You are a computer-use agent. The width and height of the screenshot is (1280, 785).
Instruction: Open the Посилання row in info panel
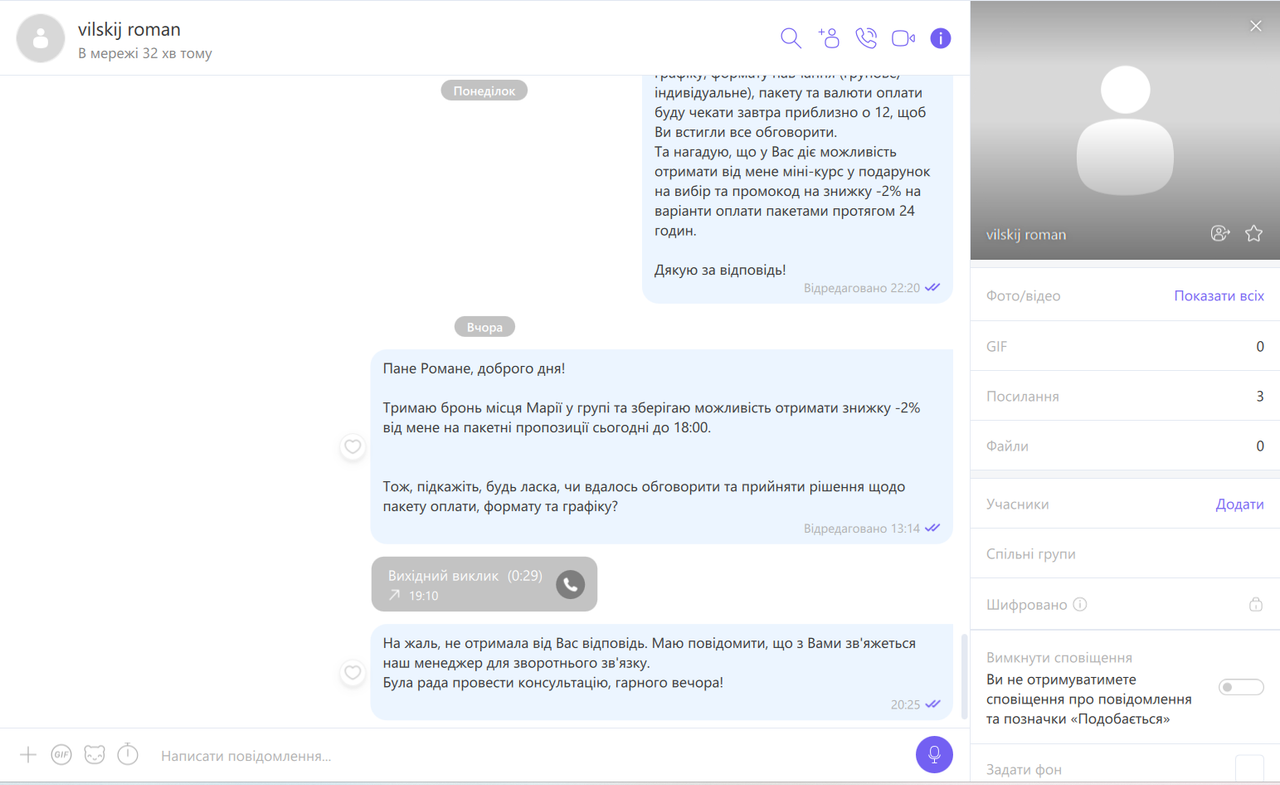coord(1125,396)
